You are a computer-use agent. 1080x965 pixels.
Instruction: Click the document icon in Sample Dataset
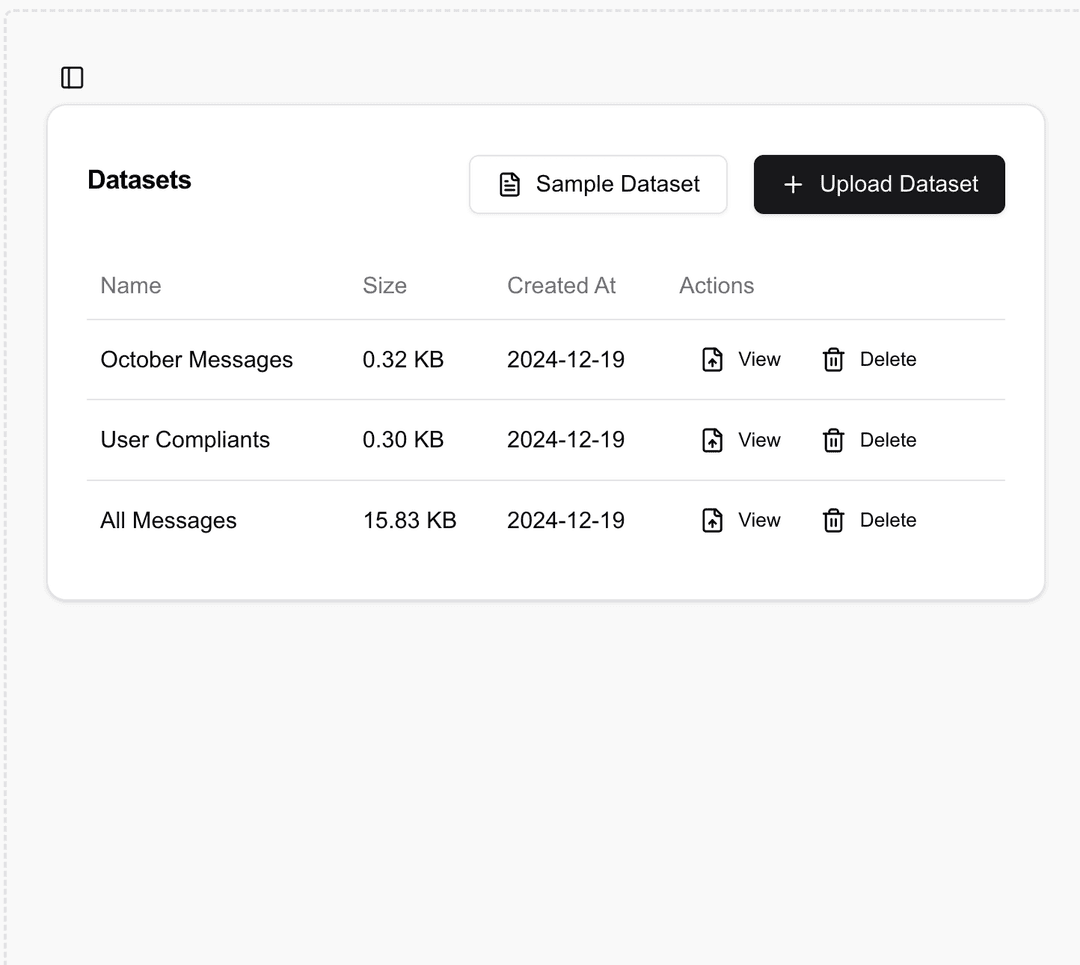[x=510, y=185]
